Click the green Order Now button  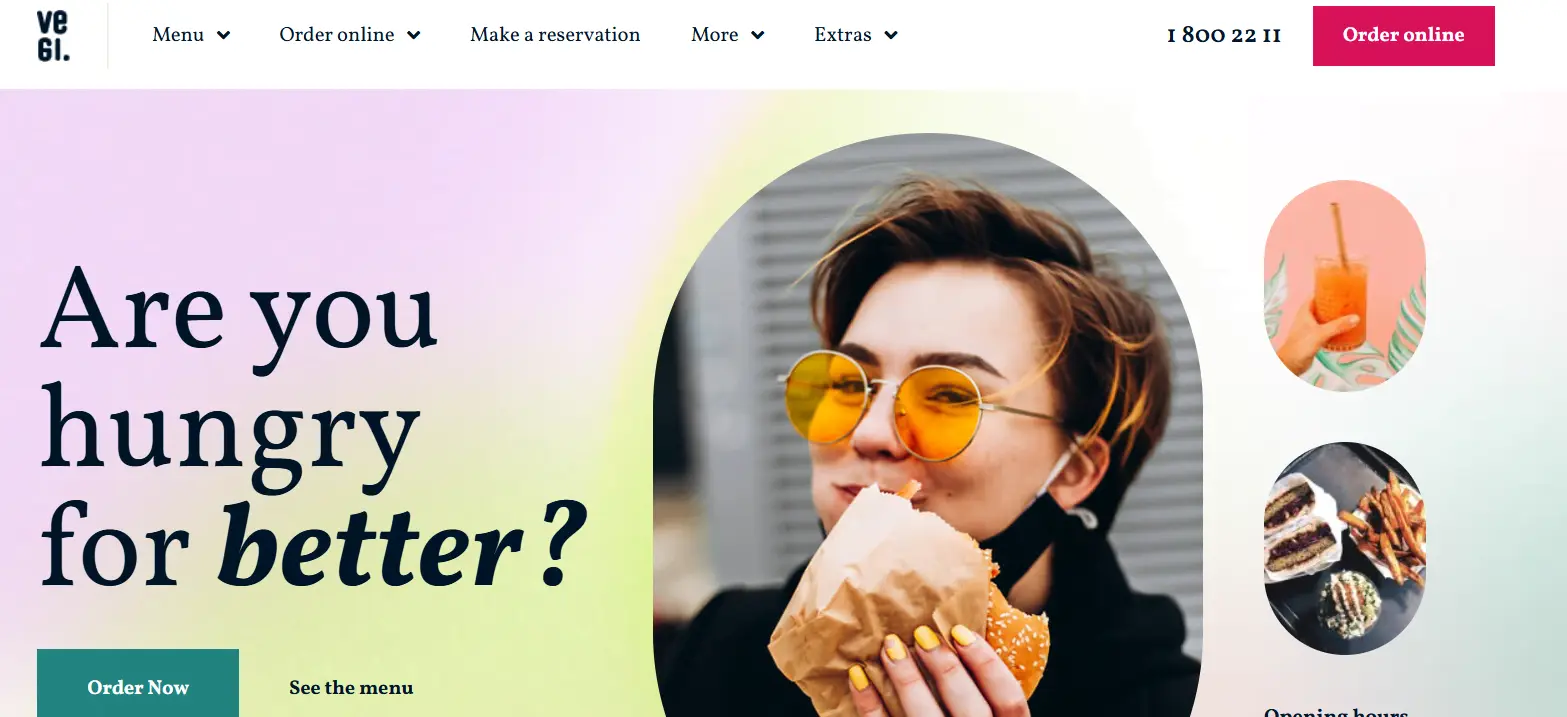coord(138,684)
